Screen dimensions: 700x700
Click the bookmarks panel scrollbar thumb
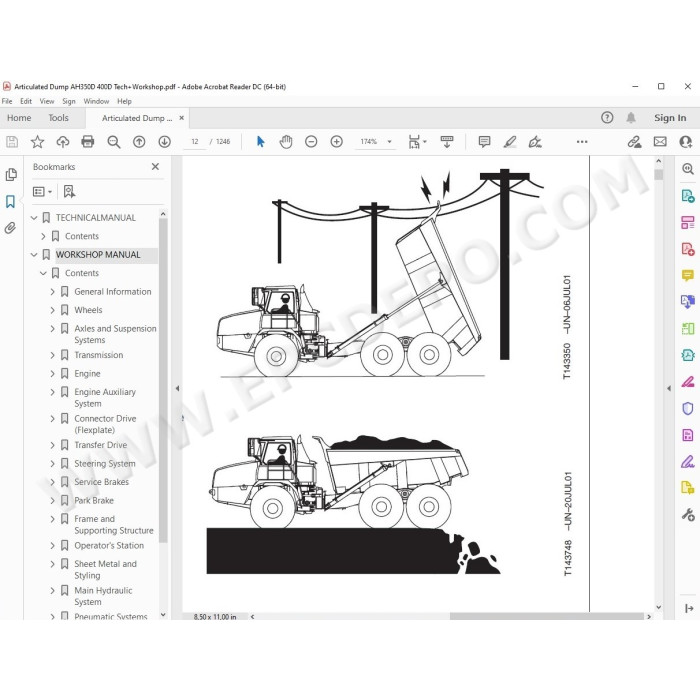(163, 380)
